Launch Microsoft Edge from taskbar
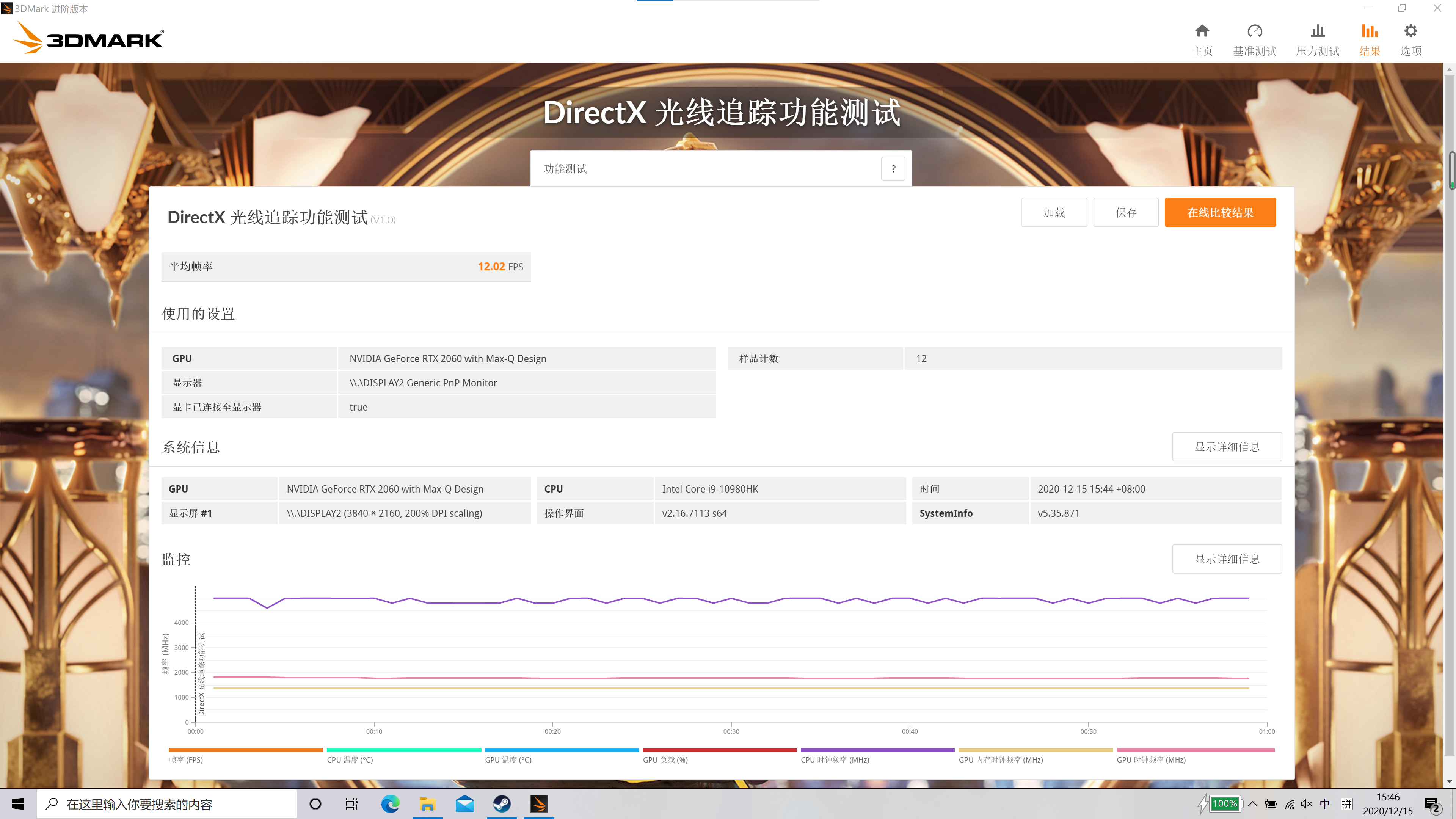The height and width of the screenshot is (819, 1456). 390,804
